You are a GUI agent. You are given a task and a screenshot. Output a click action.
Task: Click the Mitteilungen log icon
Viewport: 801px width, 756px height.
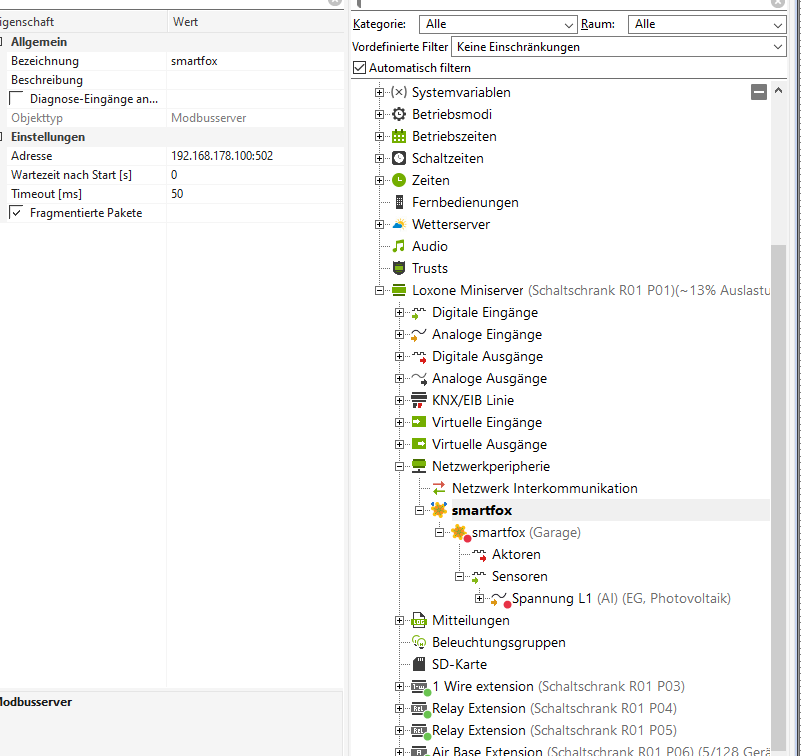click(419, 620)
